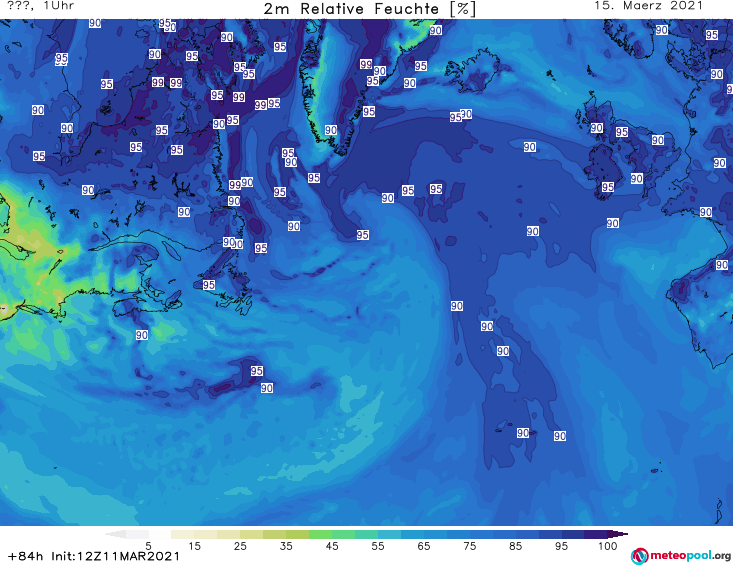Click the 'Init:12Z11MAR2021' run label
733x566 pixels.
(115, 557)
